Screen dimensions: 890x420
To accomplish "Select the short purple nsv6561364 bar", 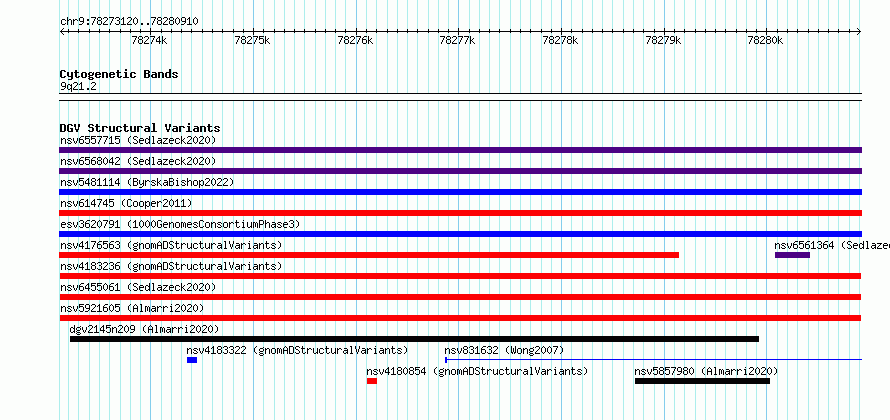I will 792,255.
